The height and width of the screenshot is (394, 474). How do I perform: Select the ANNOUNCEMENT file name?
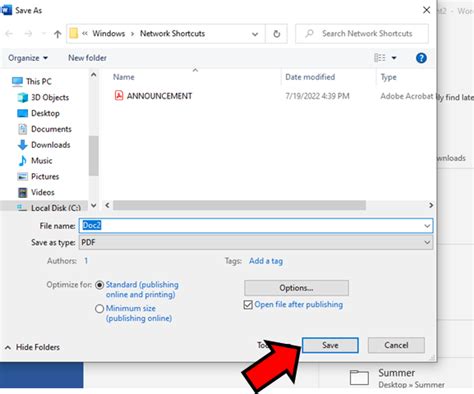[159, 96]
